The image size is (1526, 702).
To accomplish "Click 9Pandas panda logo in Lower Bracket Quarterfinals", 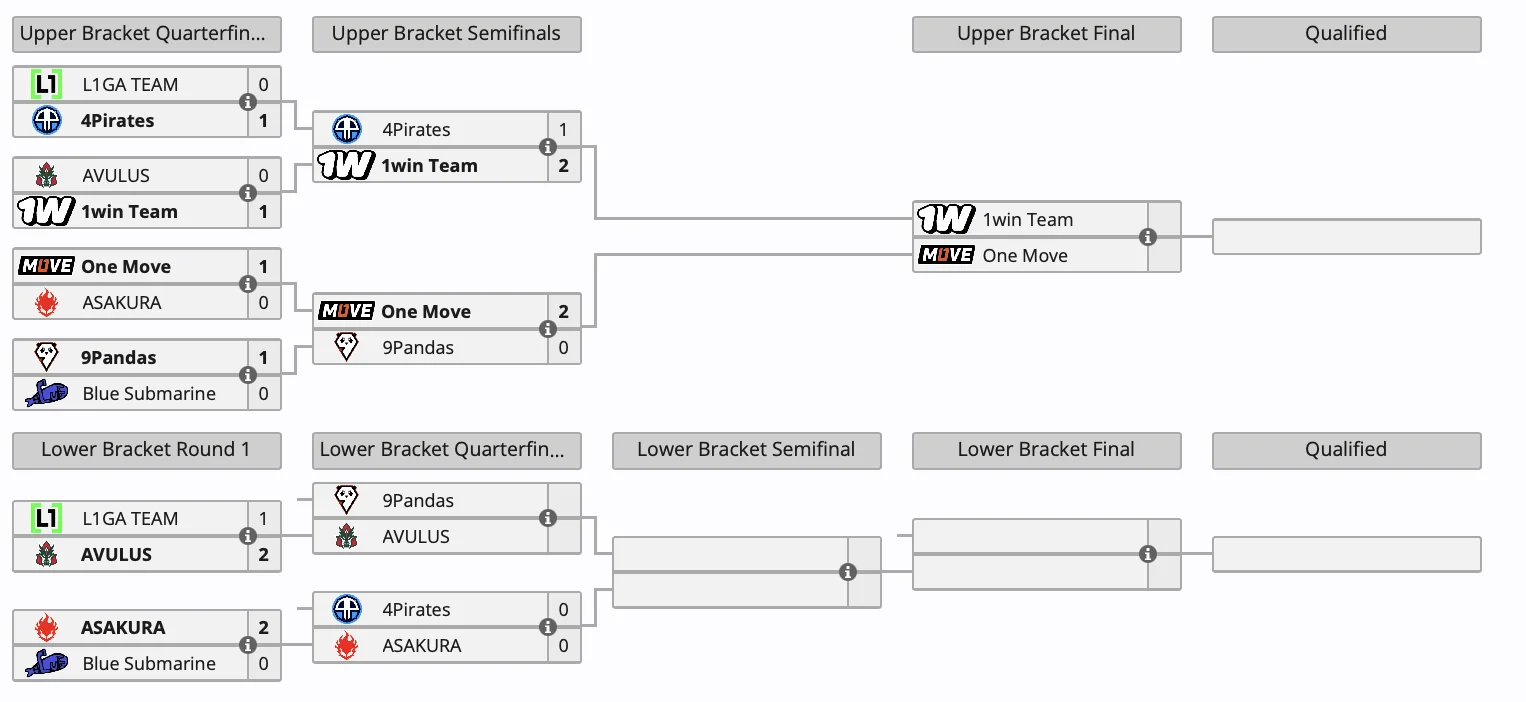I will [346, 500].
